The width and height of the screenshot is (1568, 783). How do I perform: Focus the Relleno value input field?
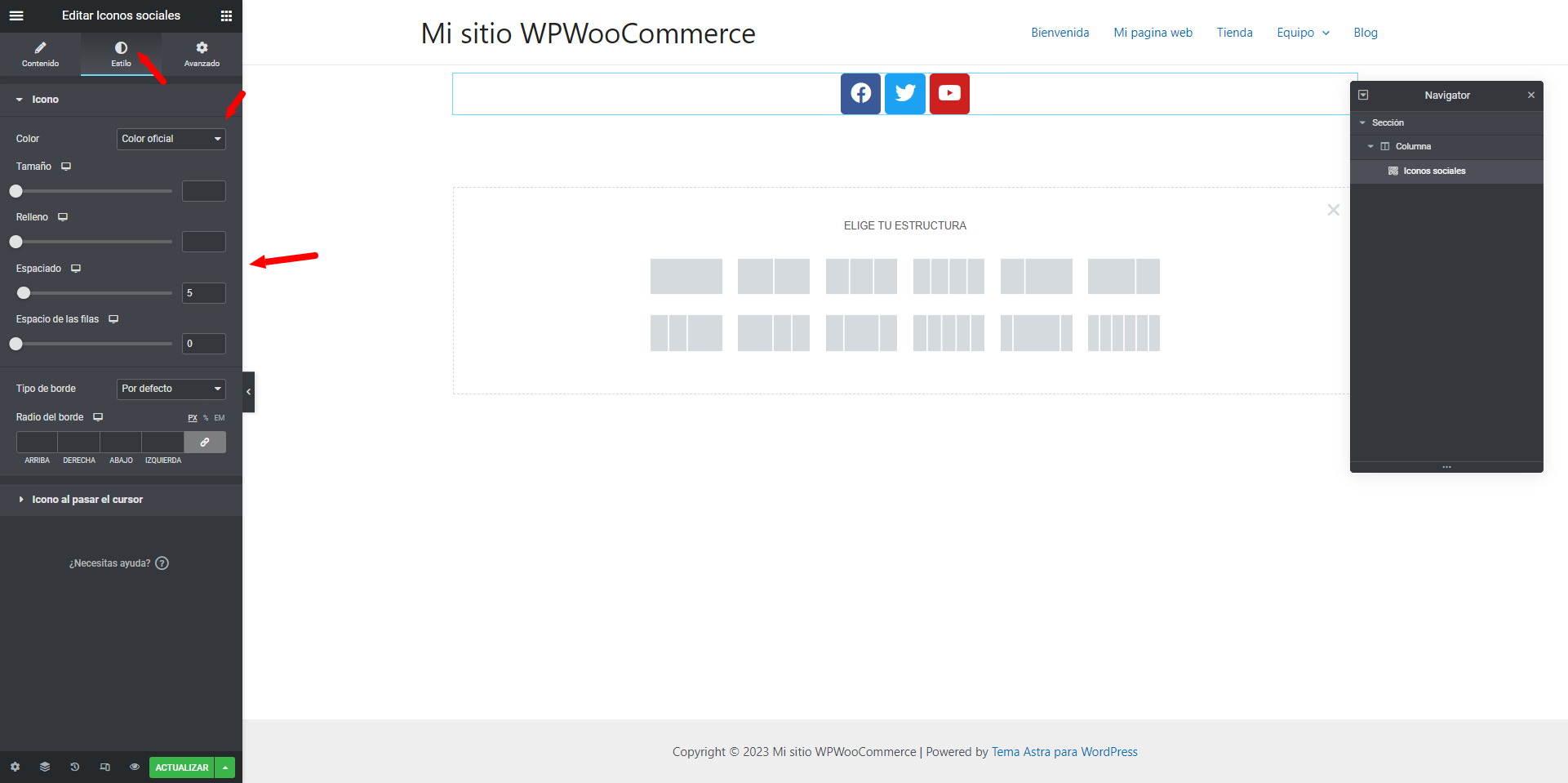[204, 242]
